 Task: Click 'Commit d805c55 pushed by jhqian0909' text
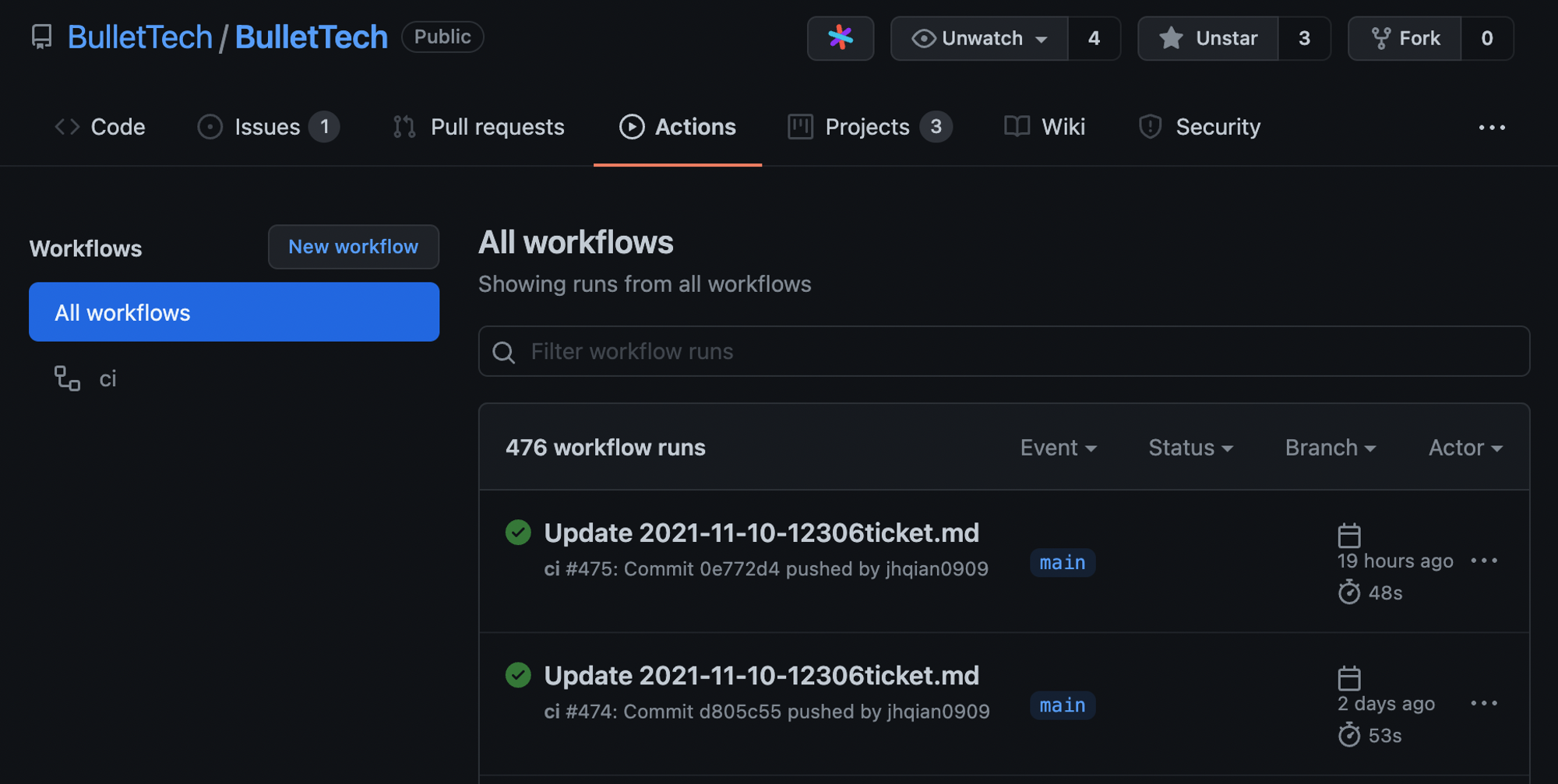coord(806,712)
